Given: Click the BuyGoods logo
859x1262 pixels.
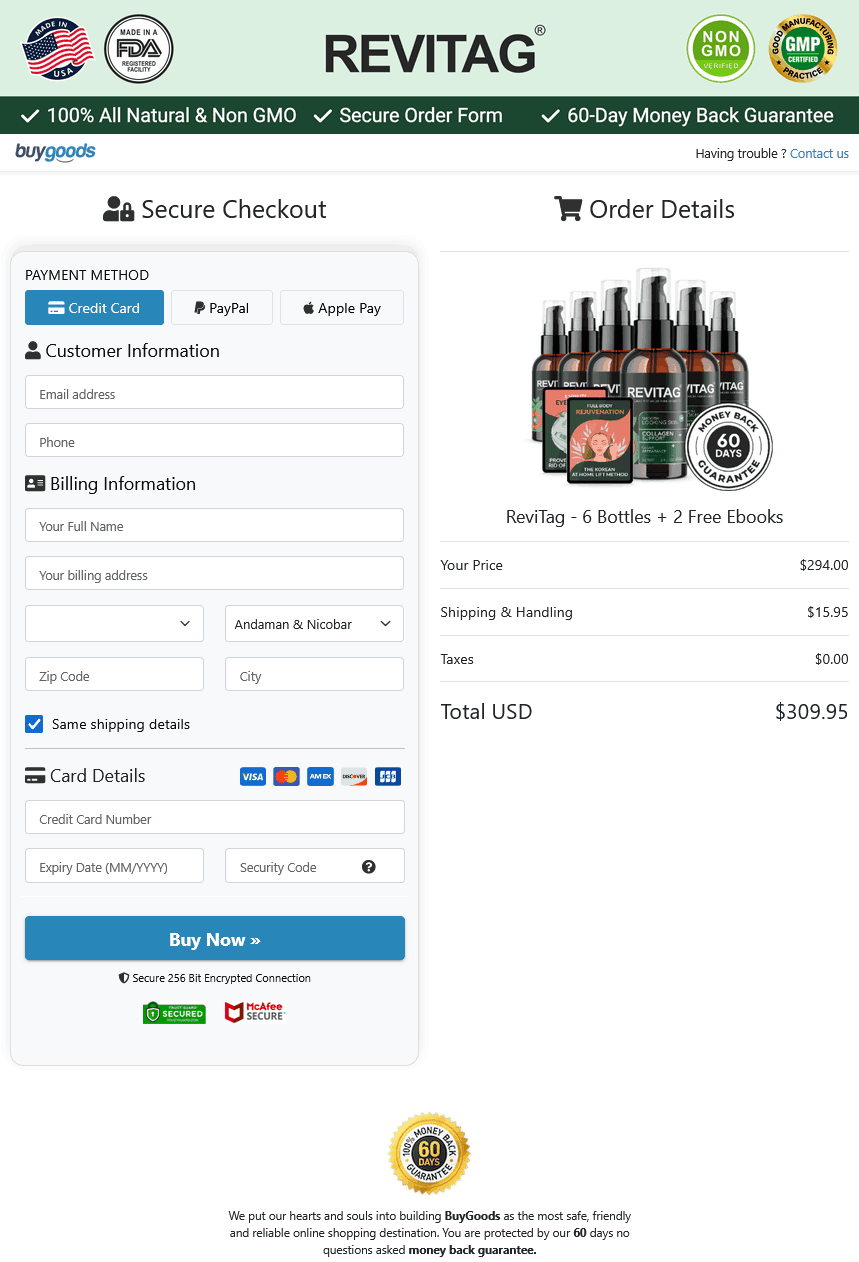Looking at the screenshot, I should click(56, 152).
